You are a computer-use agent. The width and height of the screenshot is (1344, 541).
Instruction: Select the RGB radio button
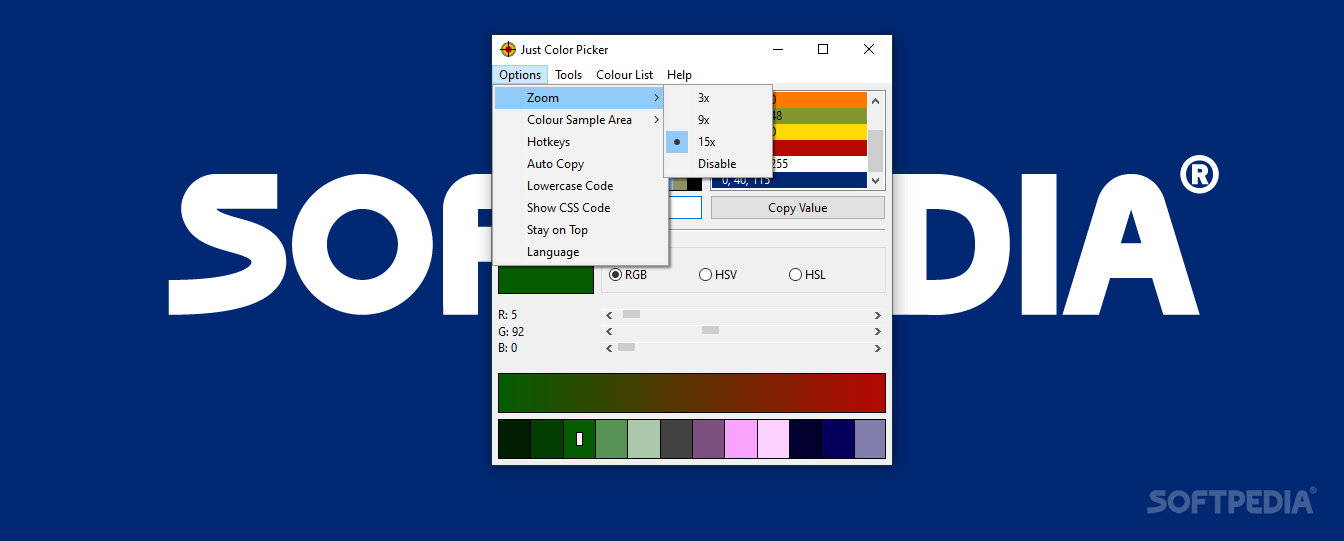(x=629, y=274)
